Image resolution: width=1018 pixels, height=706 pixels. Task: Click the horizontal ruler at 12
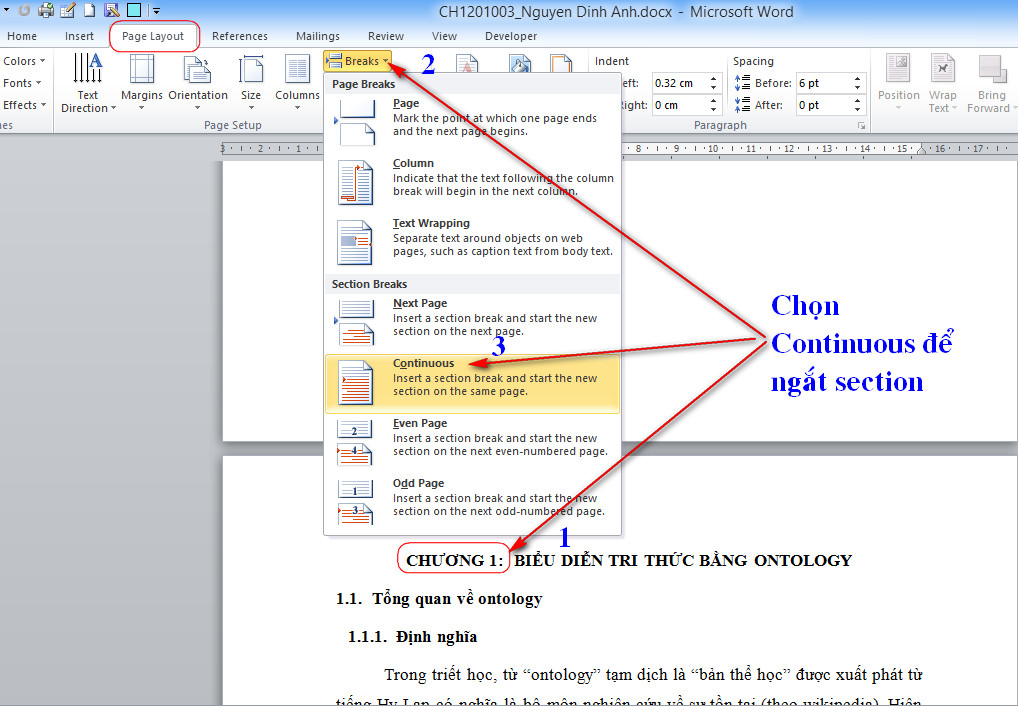pyautogui.click(x=789, y=149)
